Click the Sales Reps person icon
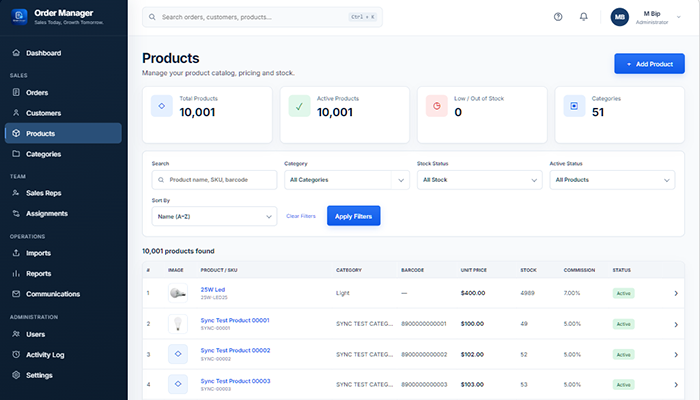Viewport: 700px width, 400px height. coord(16,193)
